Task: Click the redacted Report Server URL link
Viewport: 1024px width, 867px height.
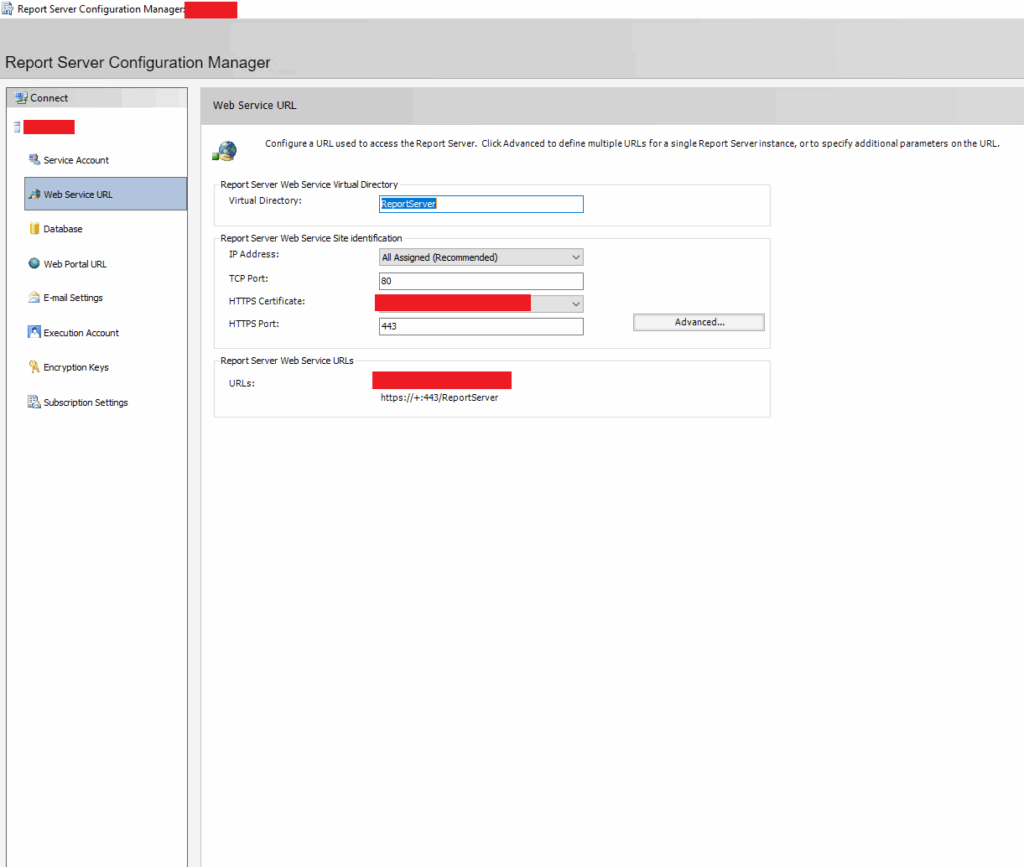Action: click(x=441, y=380)
